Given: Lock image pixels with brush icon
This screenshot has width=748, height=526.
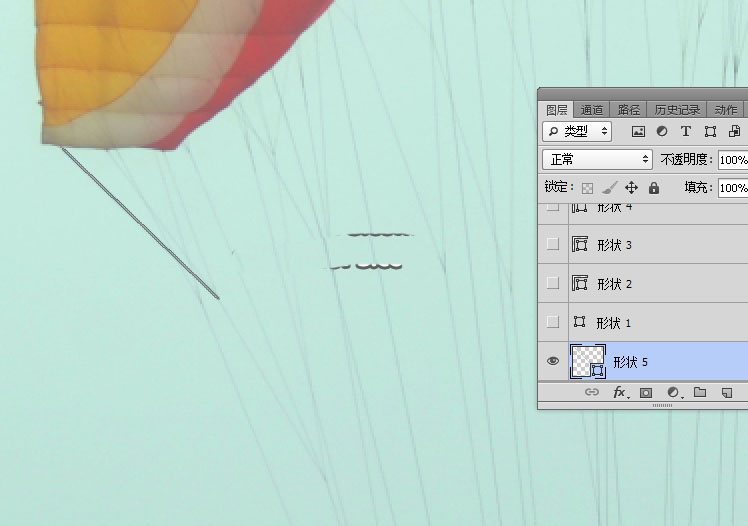Looking at the screenshot, I should [609, 188].
